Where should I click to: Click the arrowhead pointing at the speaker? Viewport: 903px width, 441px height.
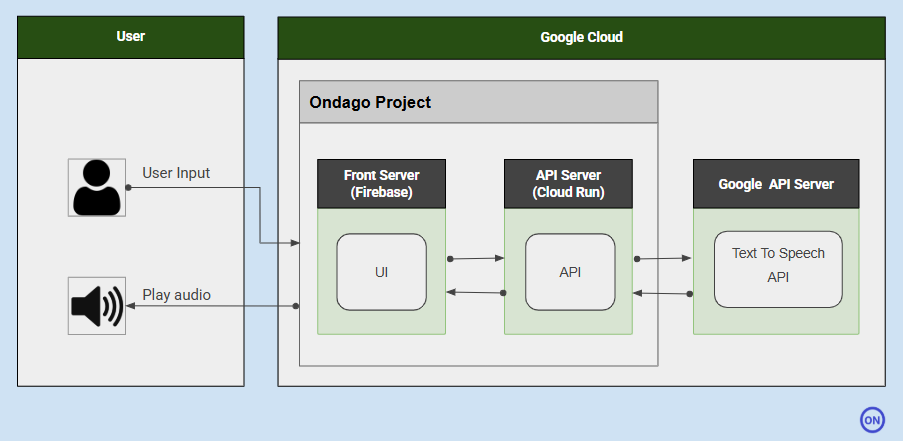pos(131,306)
